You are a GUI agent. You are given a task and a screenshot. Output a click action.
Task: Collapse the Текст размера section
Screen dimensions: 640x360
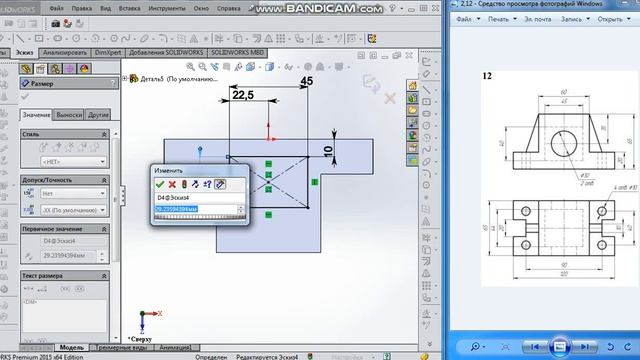(104, 276)
